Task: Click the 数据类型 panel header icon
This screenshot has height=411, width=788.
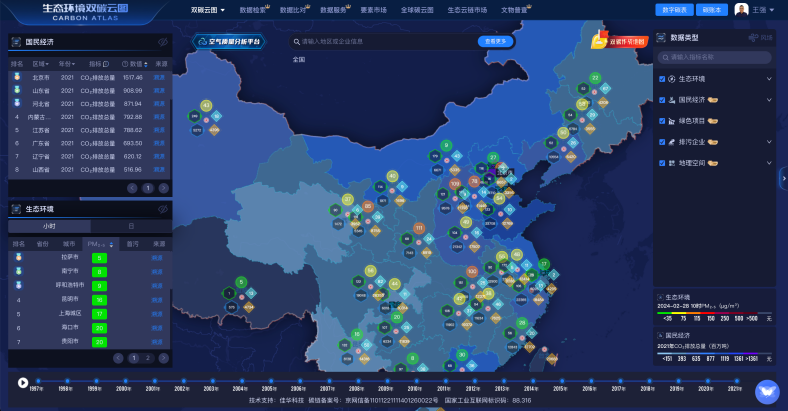Action: pyautogui.click(x=661, y=38)
